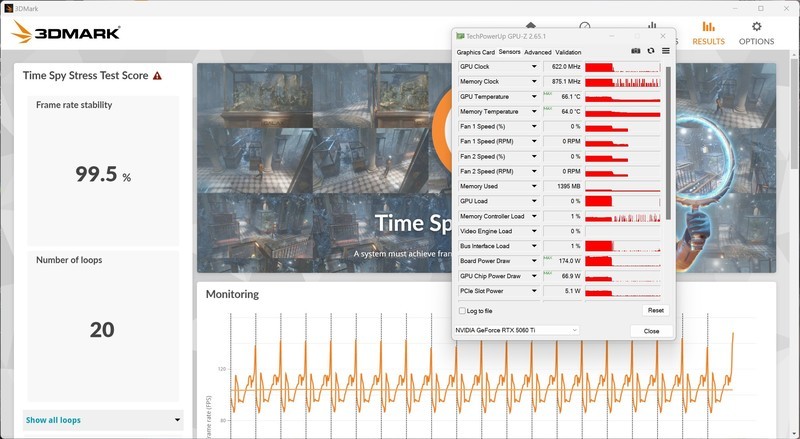Expand the GPU Load sensor dropdown
800x439 pixels.
point(534,201)
